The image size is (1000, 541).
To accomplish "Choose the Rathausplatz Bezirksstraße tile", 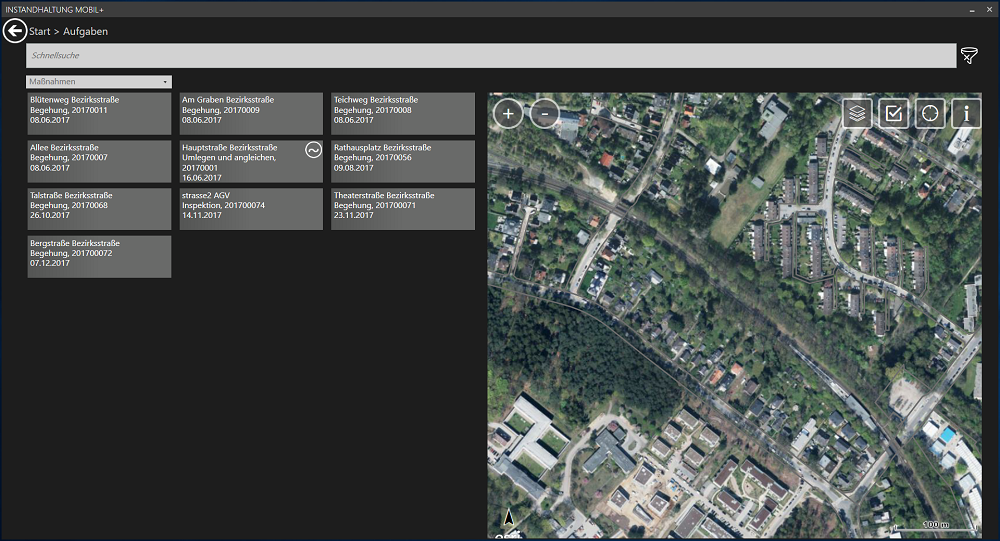I will 403,161.
